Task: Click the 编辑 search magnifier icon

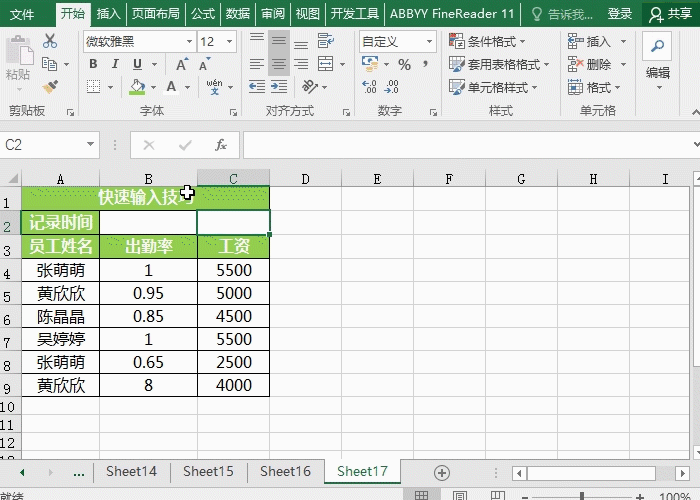Action: (657, 46)
